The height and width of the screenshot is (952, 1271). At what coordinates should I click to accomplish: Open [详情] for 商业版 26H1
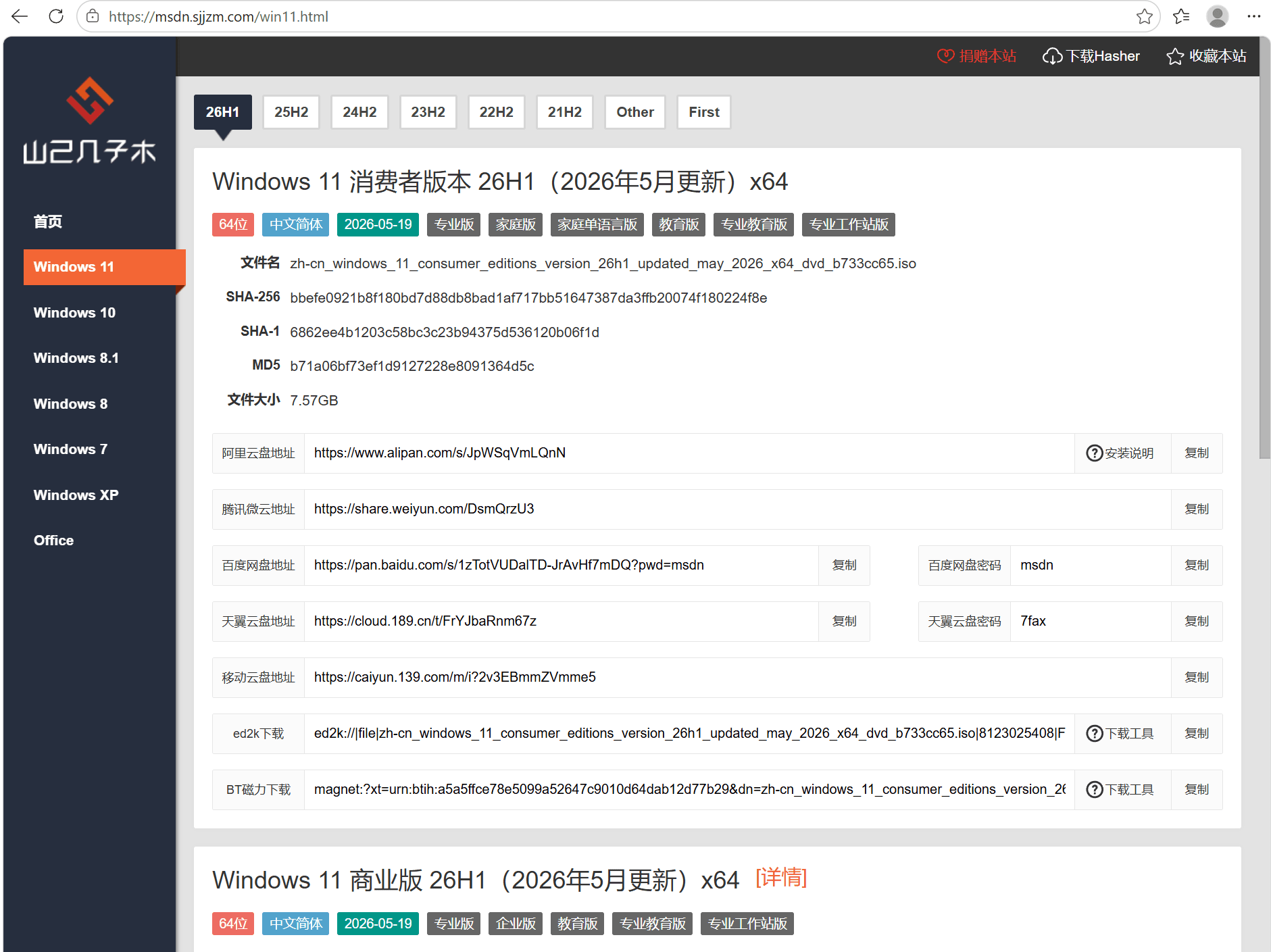781,878
